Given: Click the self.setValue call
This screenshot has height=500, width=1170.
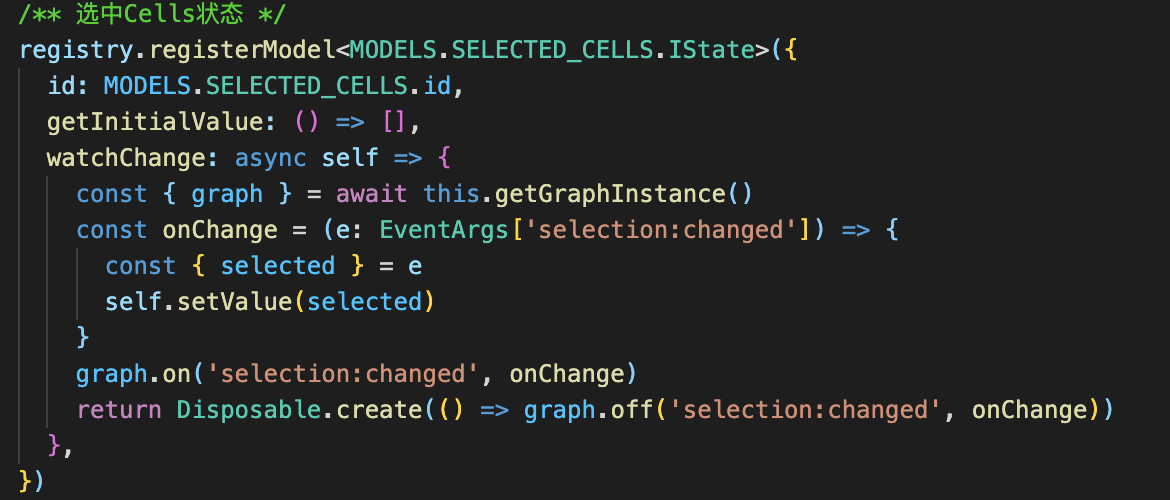Looking at the screenshot, I should [x=197, y=301].
